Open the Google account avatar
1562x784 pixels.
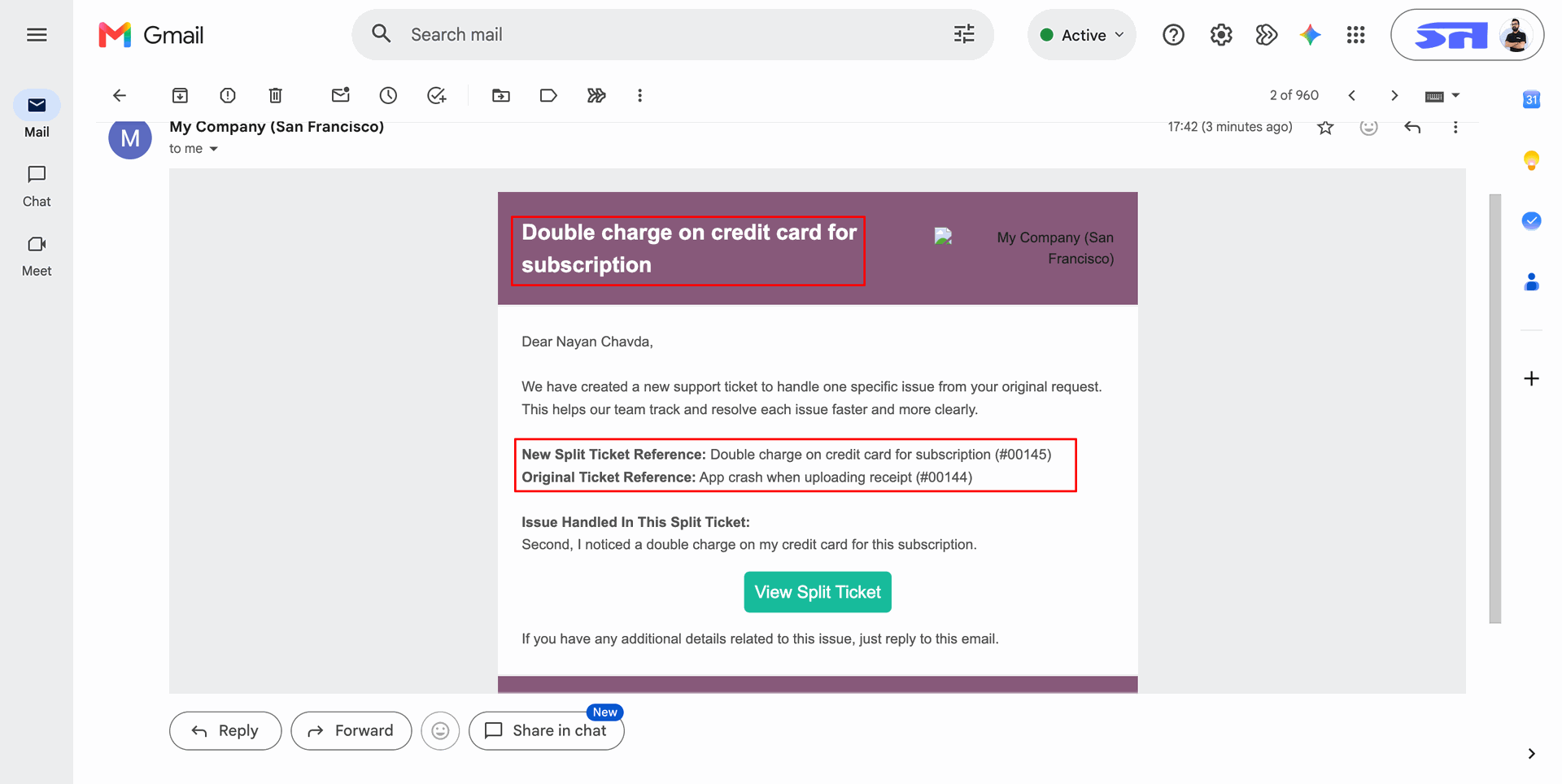coord(1515,35)
